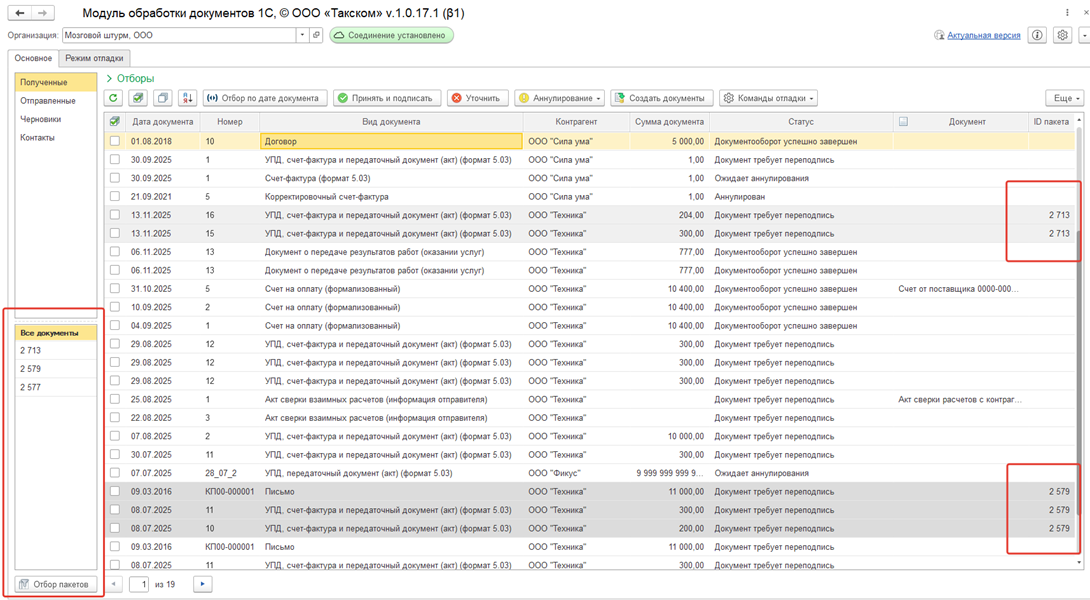Click the mark all documents icon
Viewport: 1090px width, 600px height.
[138, 98]
